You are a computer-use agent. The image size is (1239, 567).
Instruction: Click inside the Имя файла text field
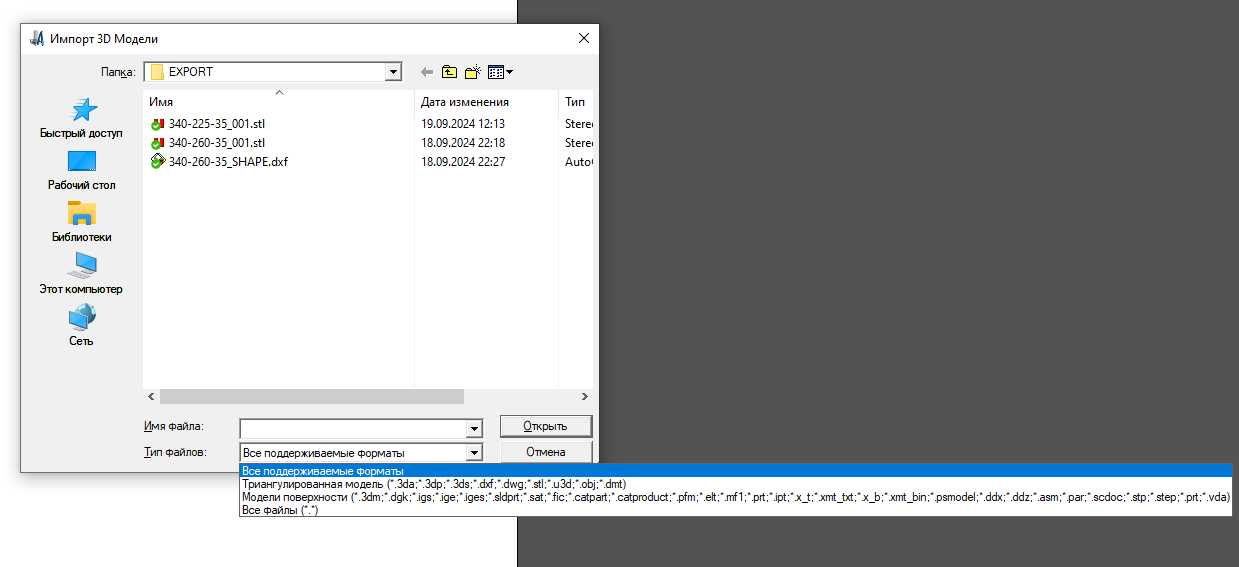coord(353,428)
